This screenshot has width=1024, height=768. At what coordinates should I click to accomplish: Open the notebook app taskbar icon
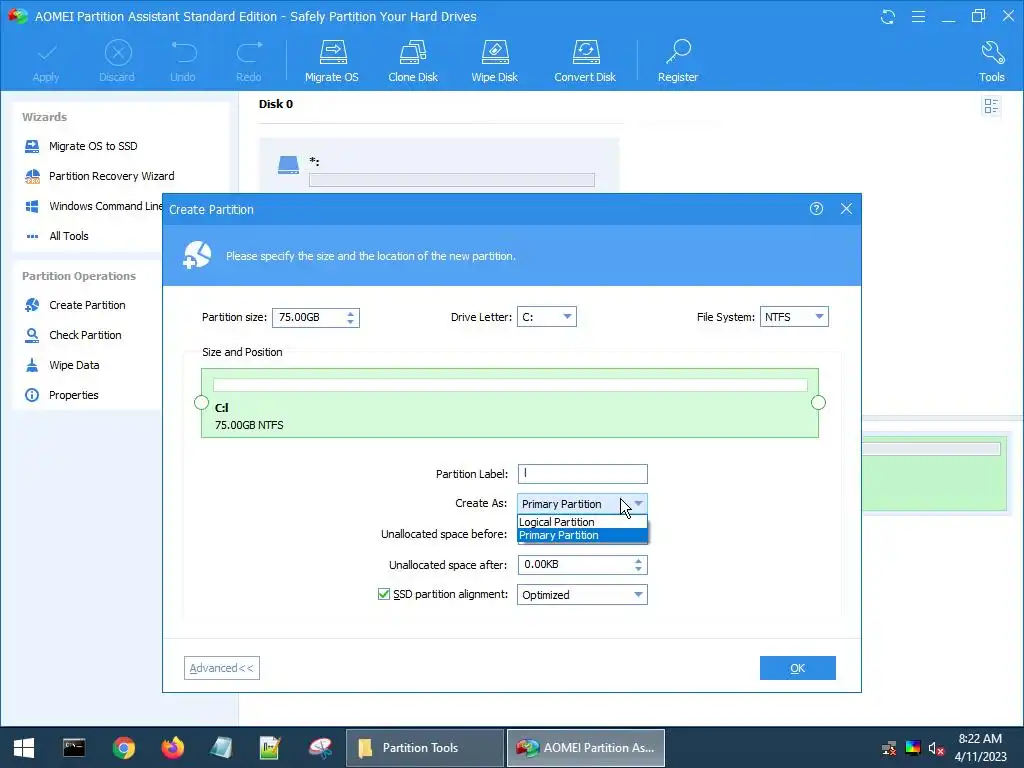(x=221, y=748)
